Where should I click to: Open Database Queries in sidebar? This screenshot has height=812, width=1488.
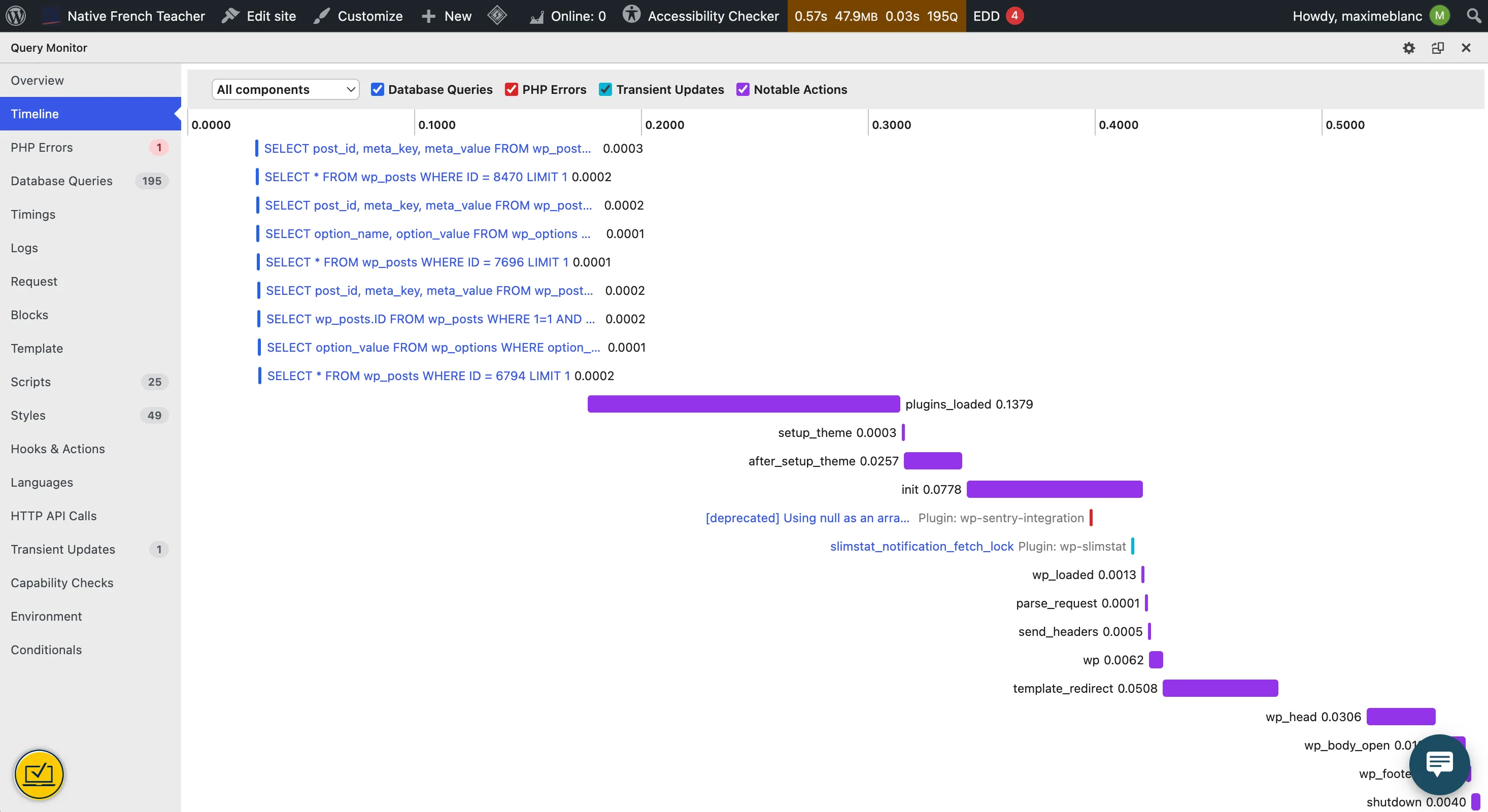pos(90,181)
